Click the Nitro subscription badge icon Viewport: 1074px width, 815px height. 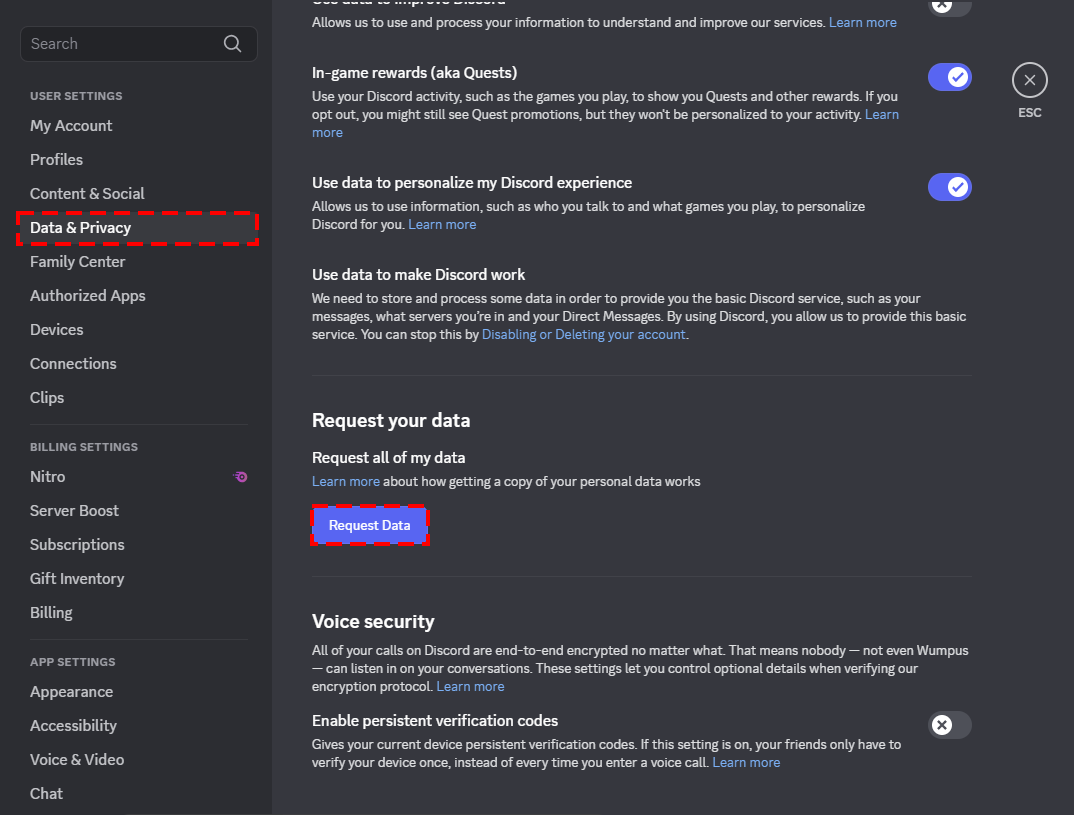(x=240, y=477)
